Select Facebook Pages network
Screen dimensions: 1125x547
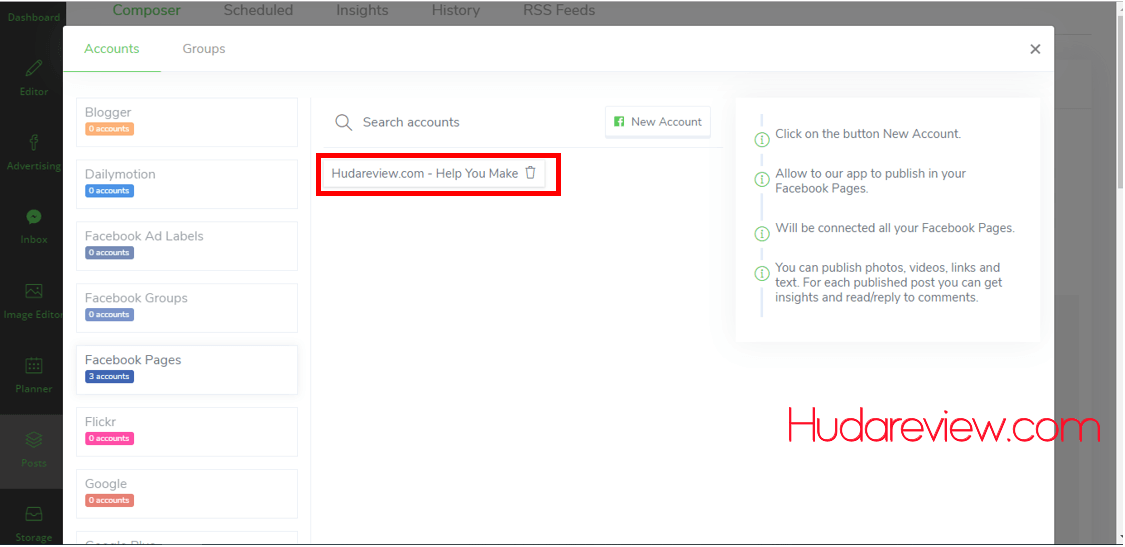point(187,369)
